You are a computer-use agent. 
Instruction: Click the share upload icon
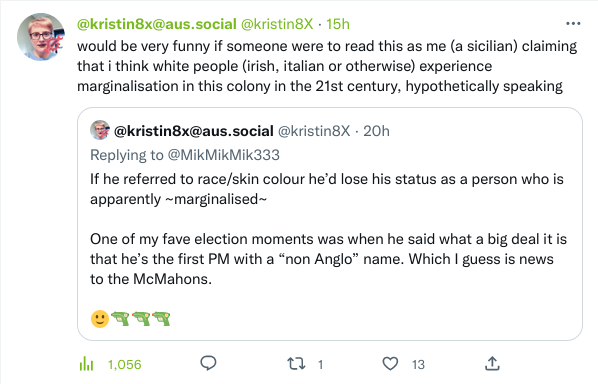[492, 364]
